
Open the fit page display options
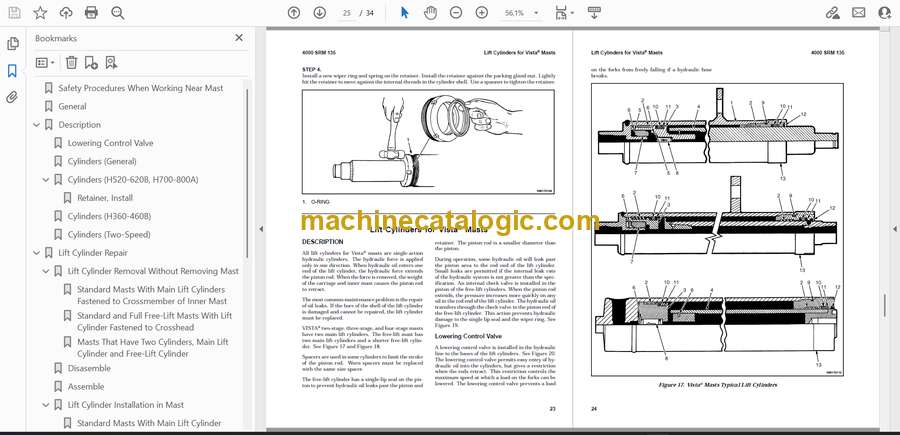564,13
